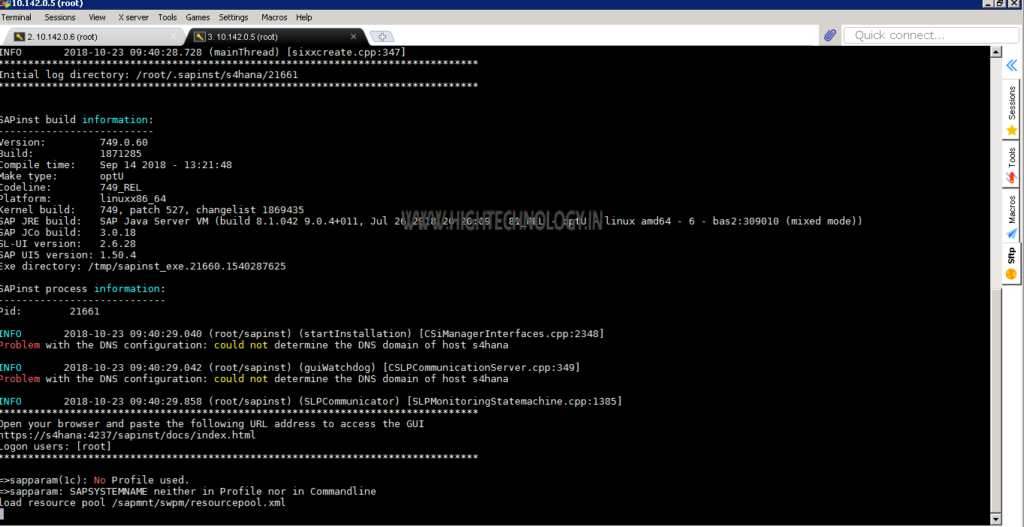Open the Macros sidebar panel with paper plane

[1012, 216]
